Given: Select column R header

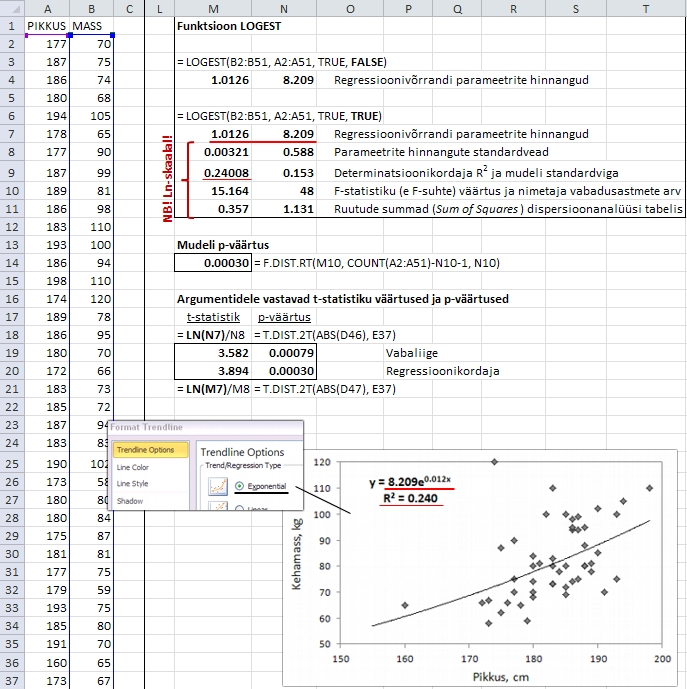Looking at the screenshot, I should (x=513, y=9).
